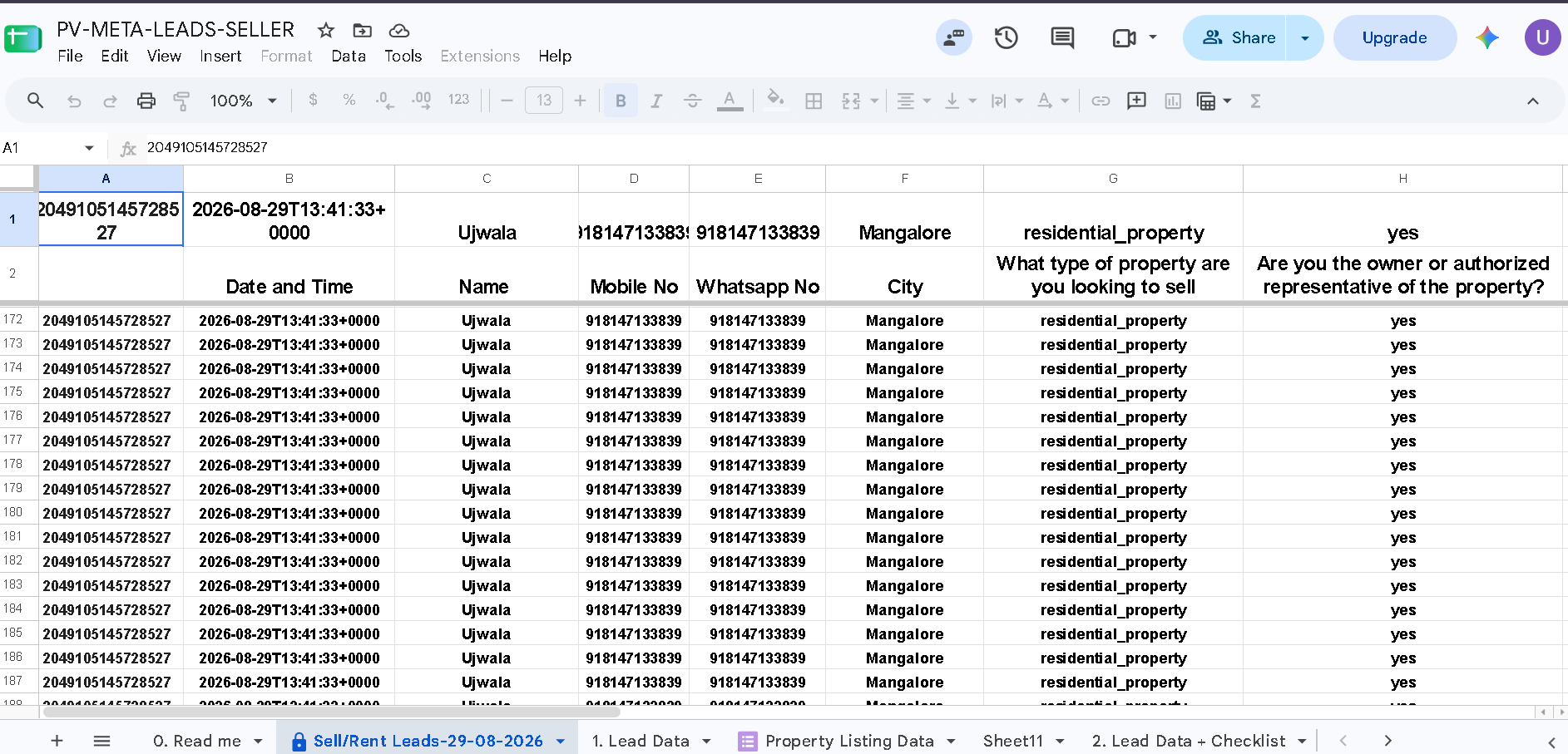1568x754 pixels.
Task: Toggle strikethrough formatting
Action: point(692,101)
